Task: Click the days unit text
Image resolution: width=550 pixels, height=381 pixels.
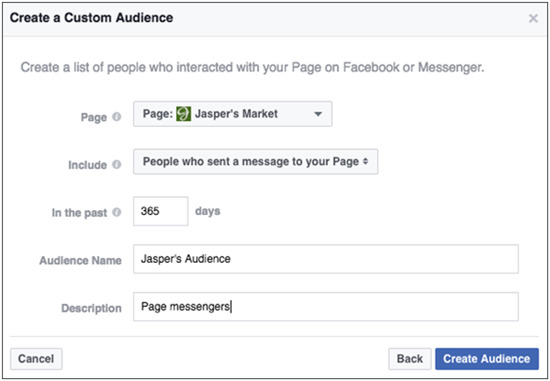Action: [x=208, y=211]
